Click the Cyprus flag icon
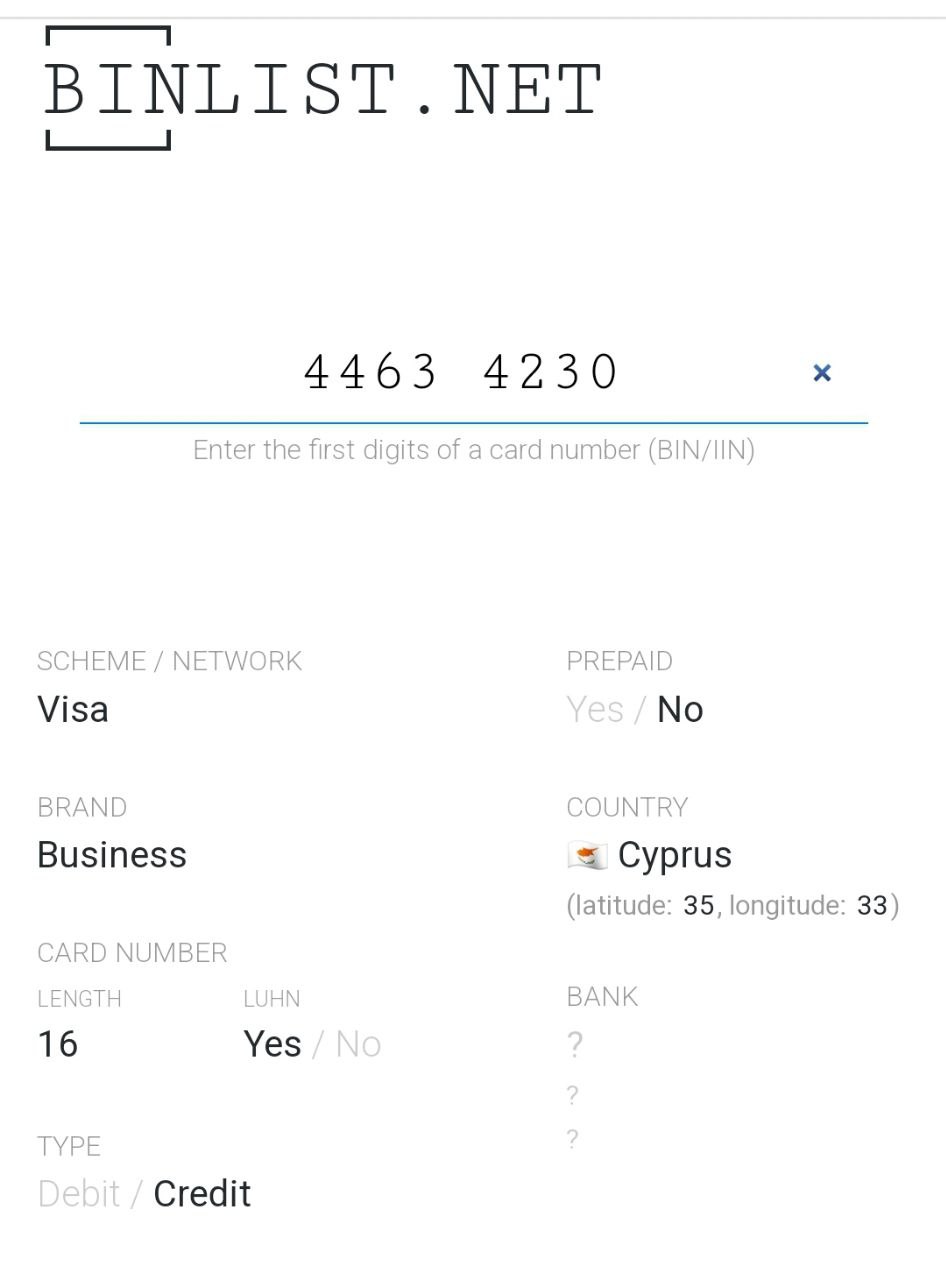This screenshot has height=1280, width=946. 587,856
